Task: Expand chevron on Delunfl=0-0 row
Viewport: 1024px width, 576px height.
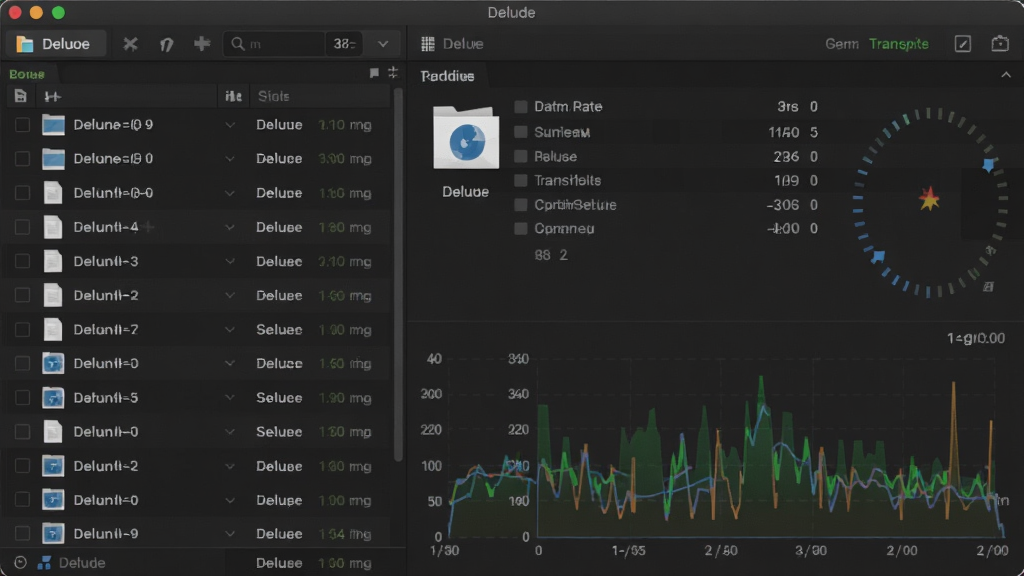Action: click(230, 193)
